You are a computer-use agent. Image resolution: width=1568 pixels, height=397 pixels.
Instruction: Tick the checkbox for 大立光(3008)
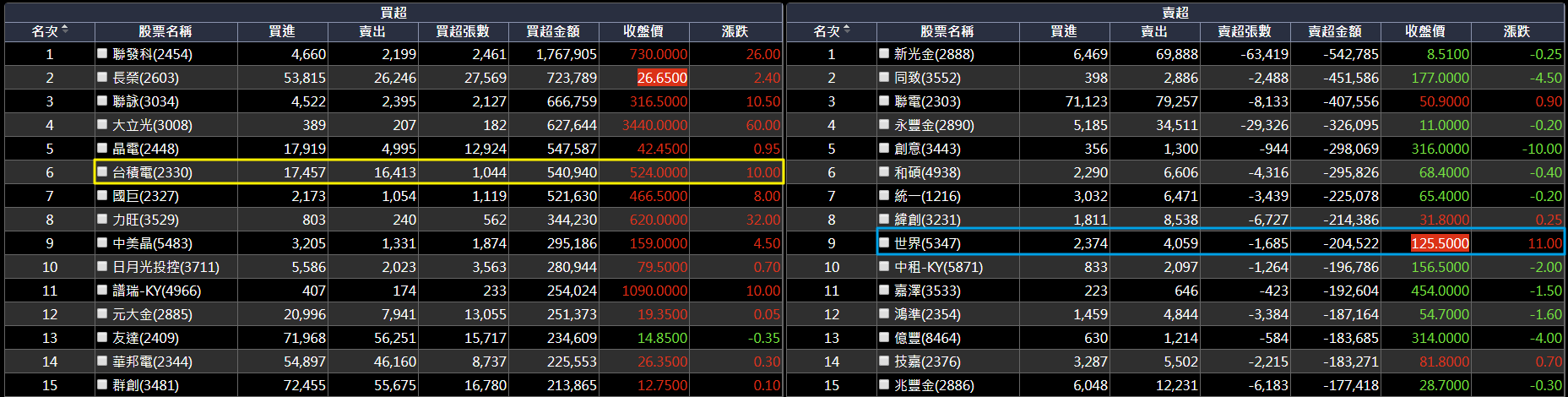pos(102,124)
